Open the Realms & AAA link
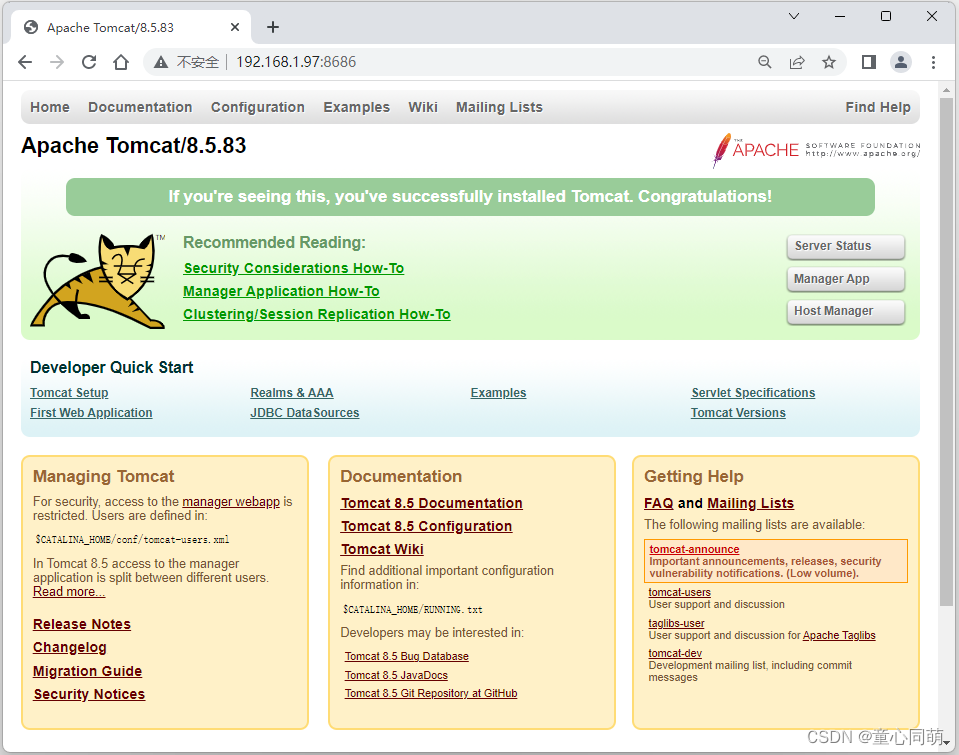959x755 pixels. coord(292,393)
